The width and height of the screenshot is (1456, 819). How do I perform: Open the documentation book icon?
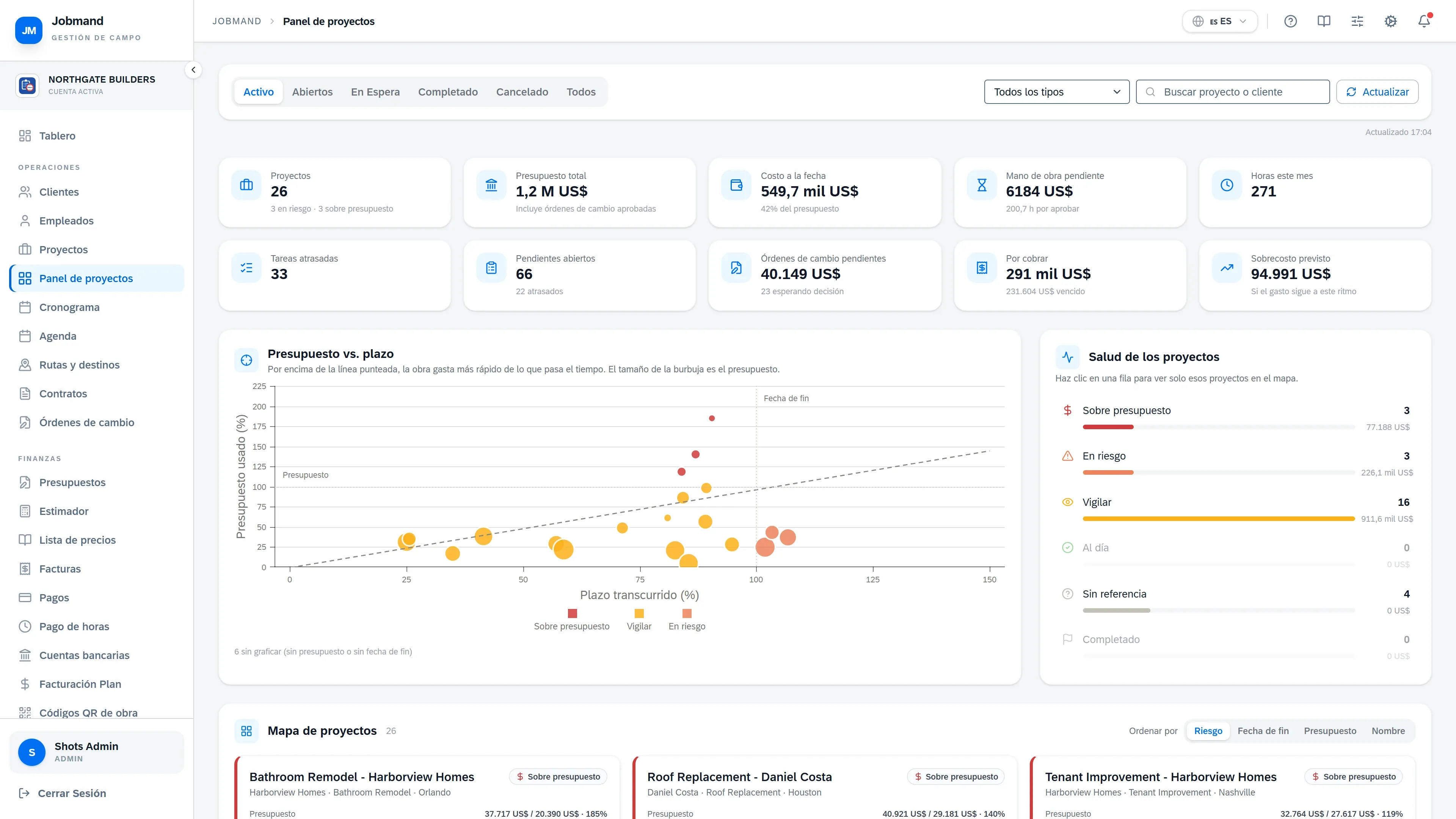[x=1324, y=22]
